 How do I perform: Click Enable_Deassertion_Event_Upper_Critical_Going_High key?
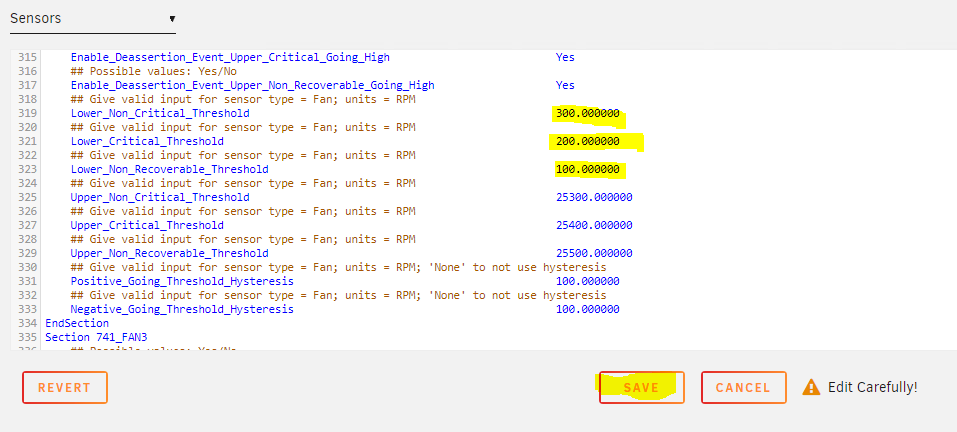point(230,57)
